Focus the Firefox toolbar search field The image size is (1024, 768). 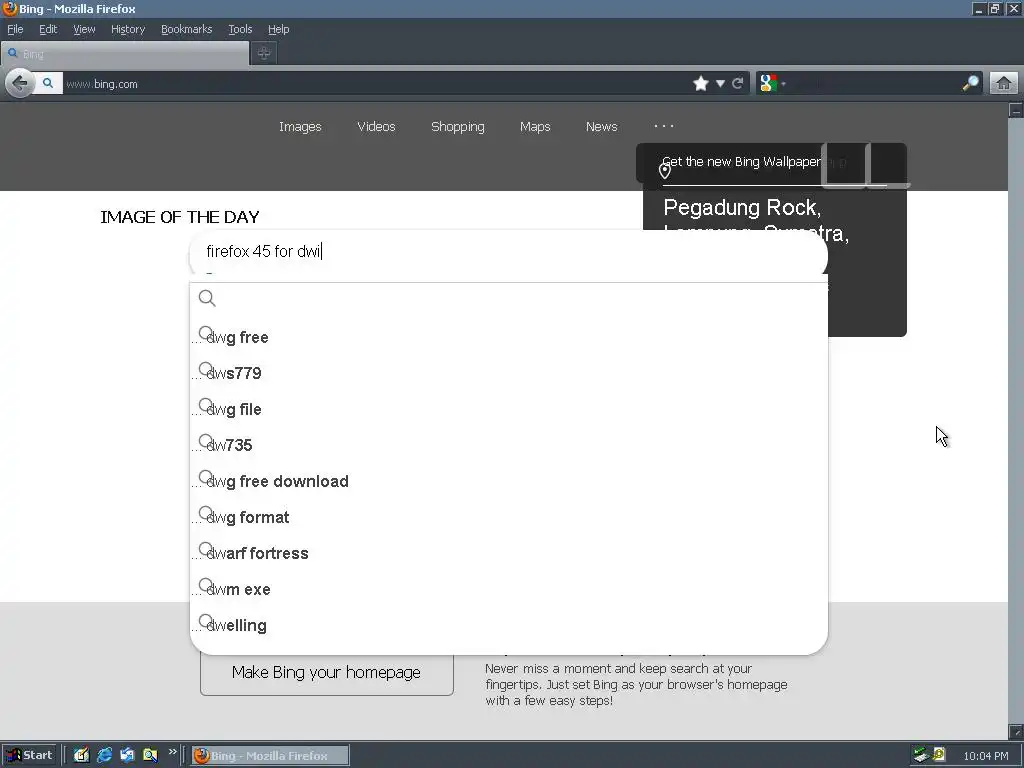coord(874,84)
